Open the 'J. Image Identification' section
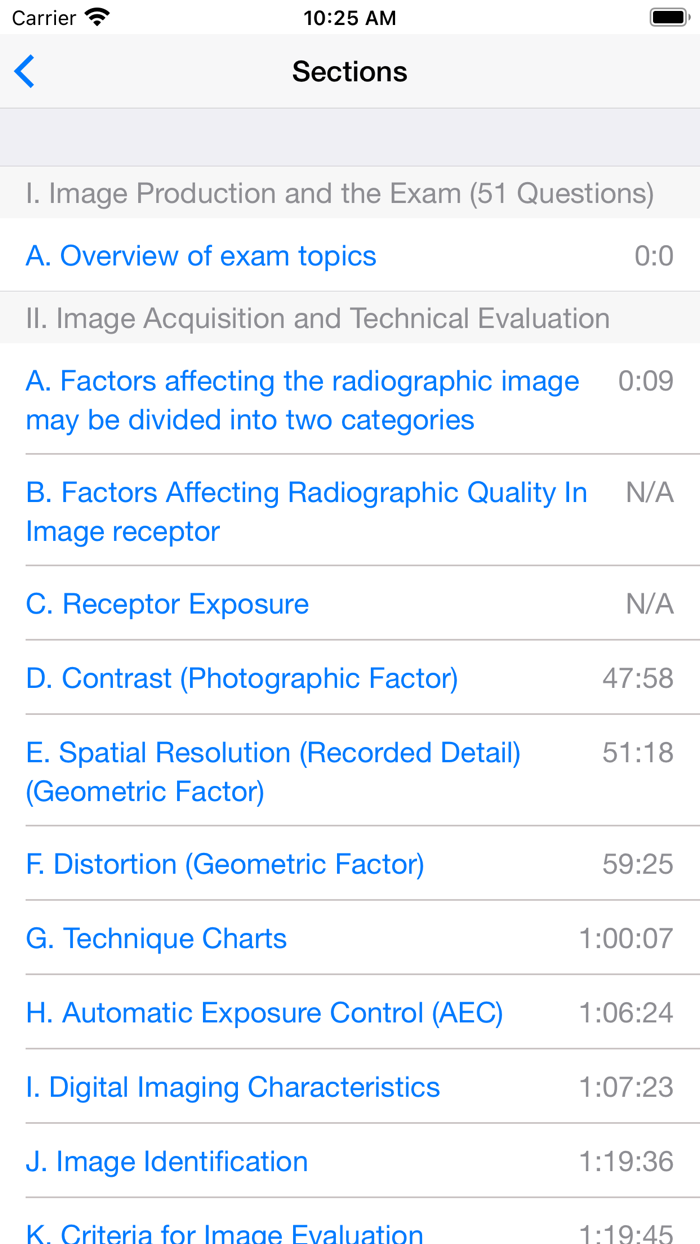Screen dimensions: 700x1244 pos(166,1162)
